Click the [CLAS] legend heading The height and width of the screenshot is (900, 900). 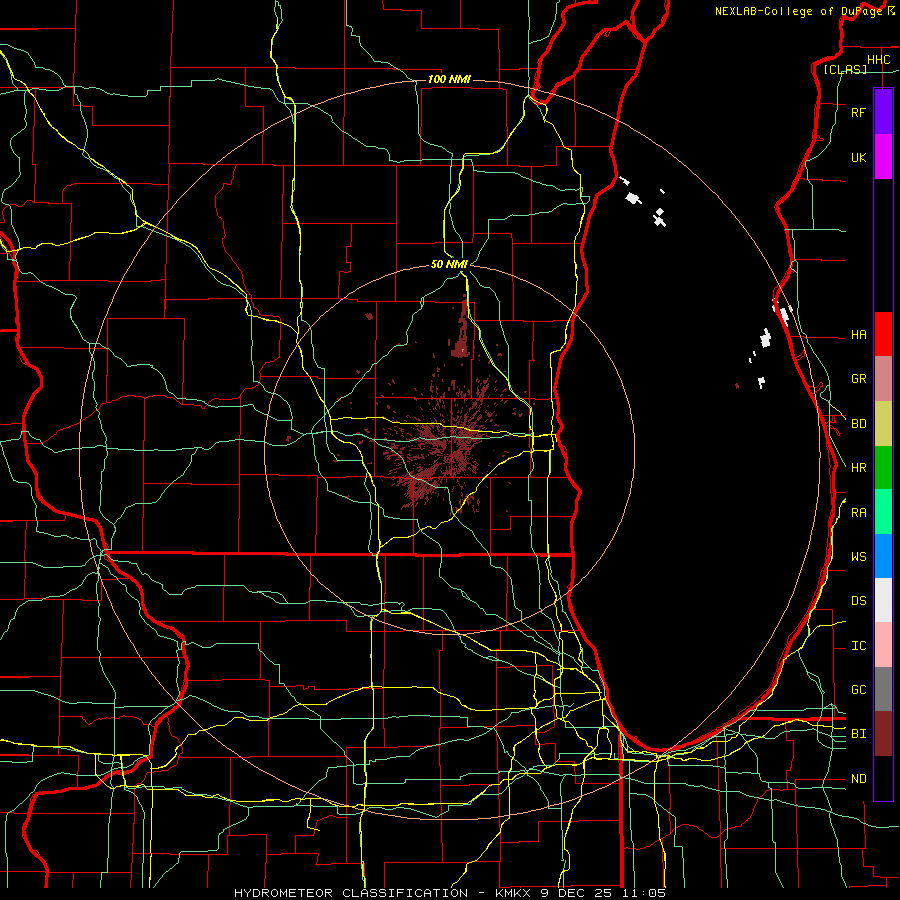point(845,69)
